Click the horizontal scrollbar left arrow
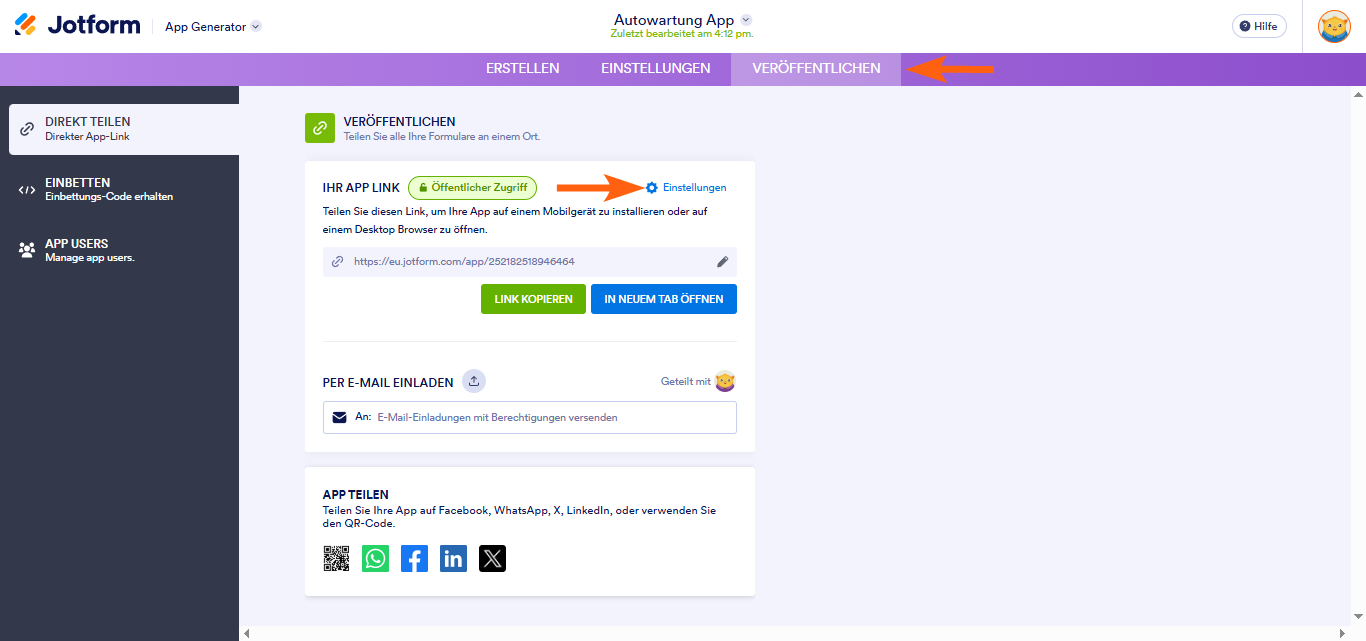Image resolution: width=1366 pixels, height=641 pixels. pos(247,633)
